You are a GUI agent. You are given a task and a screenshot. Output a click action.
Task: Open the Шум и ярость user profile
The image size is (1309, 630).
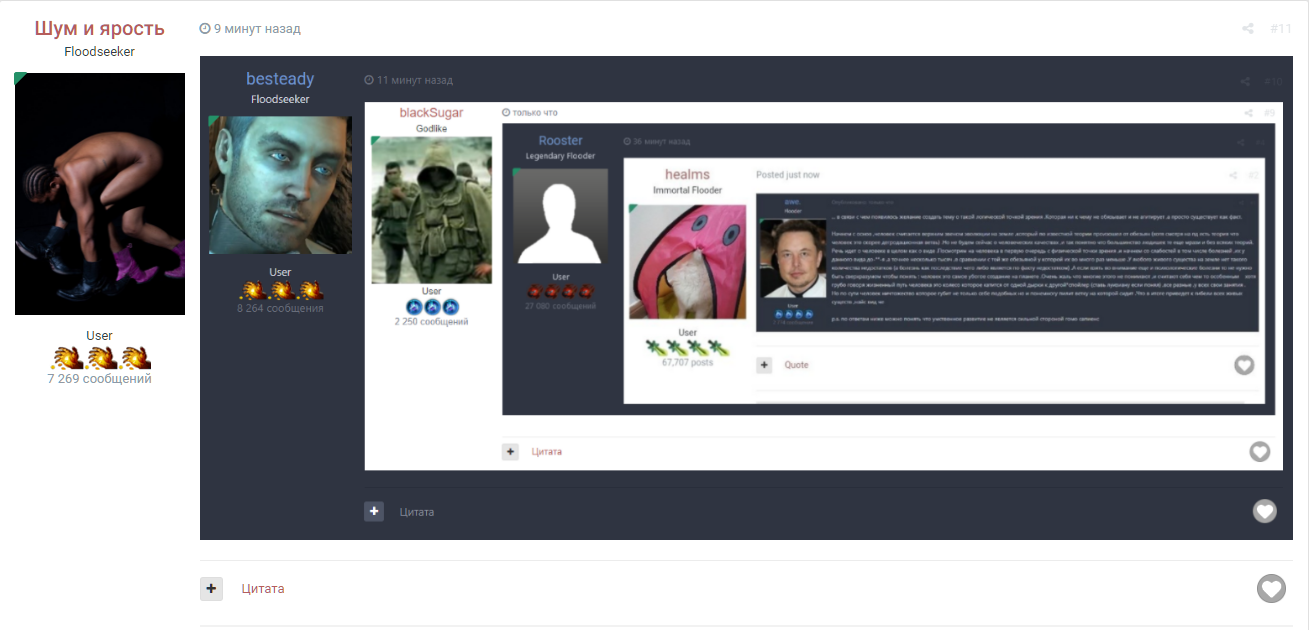(x=99, y=29)
